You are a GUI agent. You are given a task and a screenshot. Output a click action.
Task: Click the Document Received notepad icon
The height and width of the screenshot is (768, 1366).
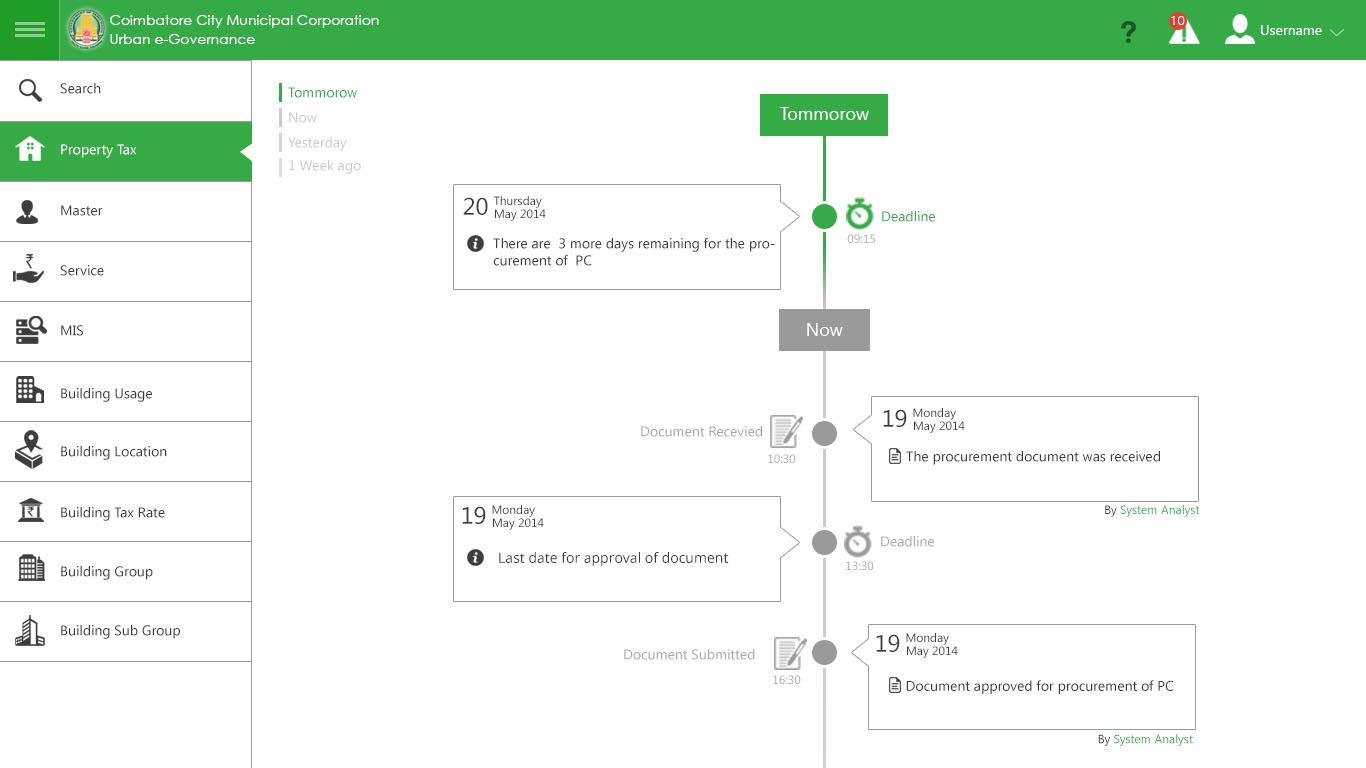786,432
